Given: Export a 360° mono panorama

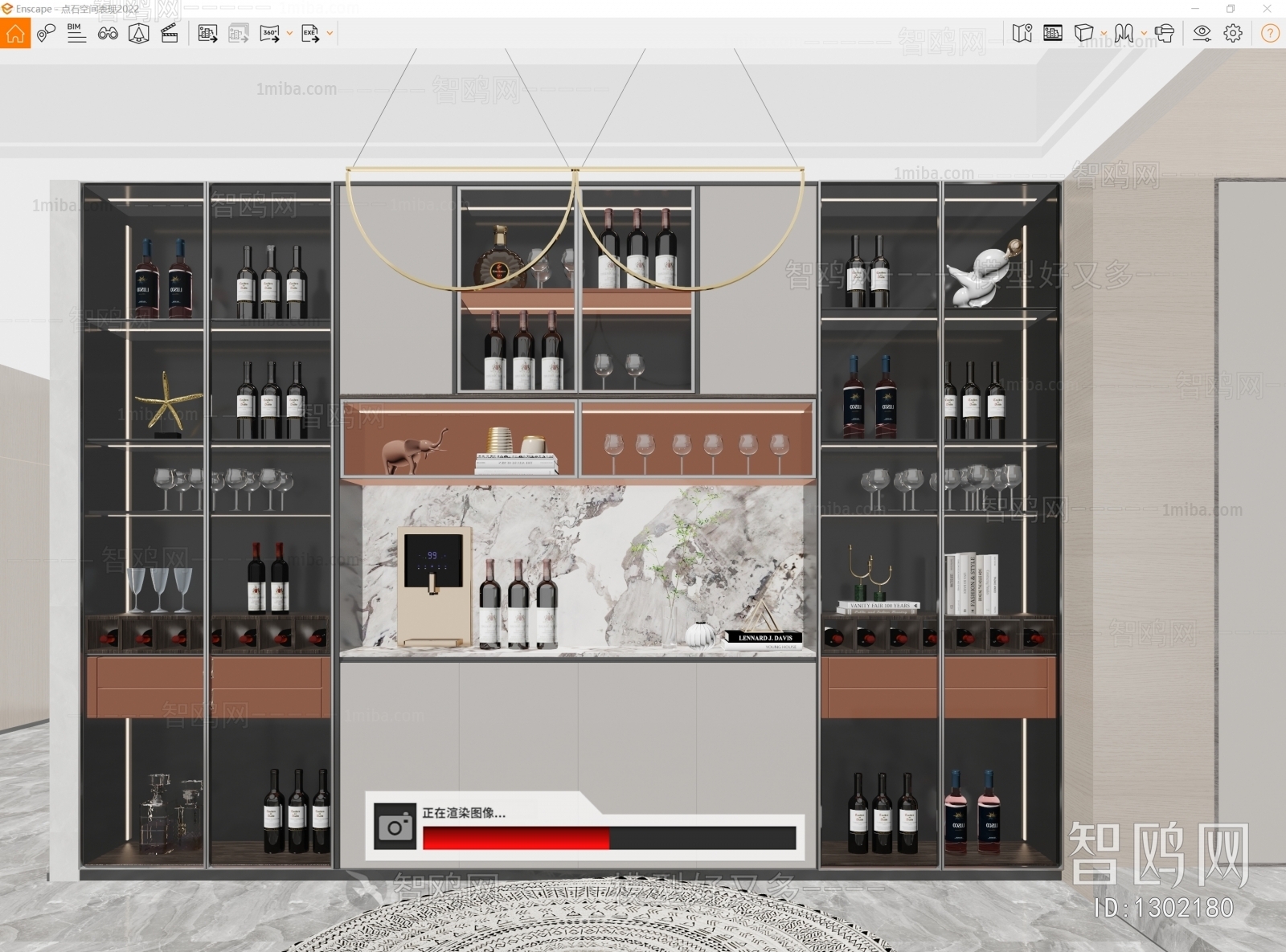Looking at the screenshot, I should (270, 33).
